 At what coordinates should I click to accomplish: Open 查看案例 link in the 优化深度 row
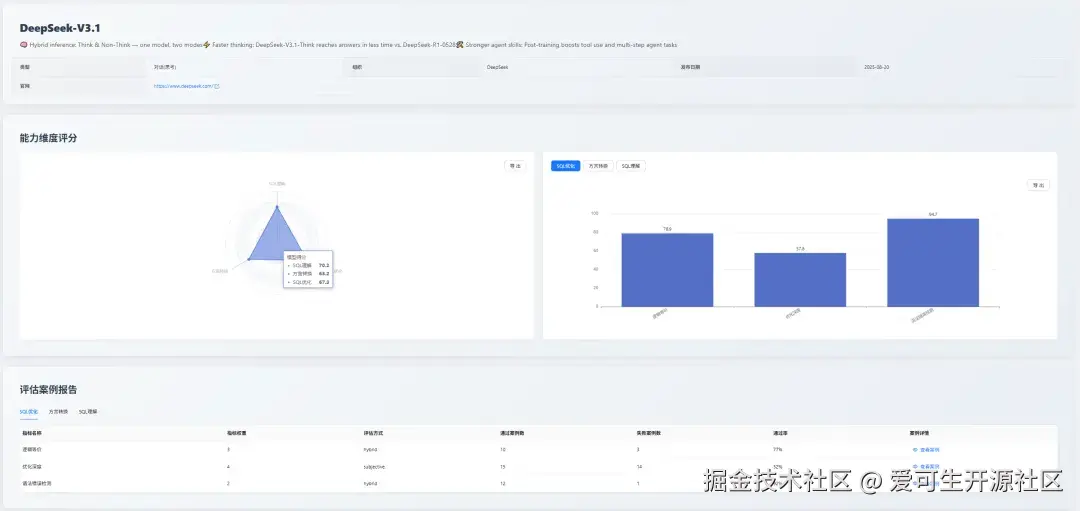[x=926, y=466]
